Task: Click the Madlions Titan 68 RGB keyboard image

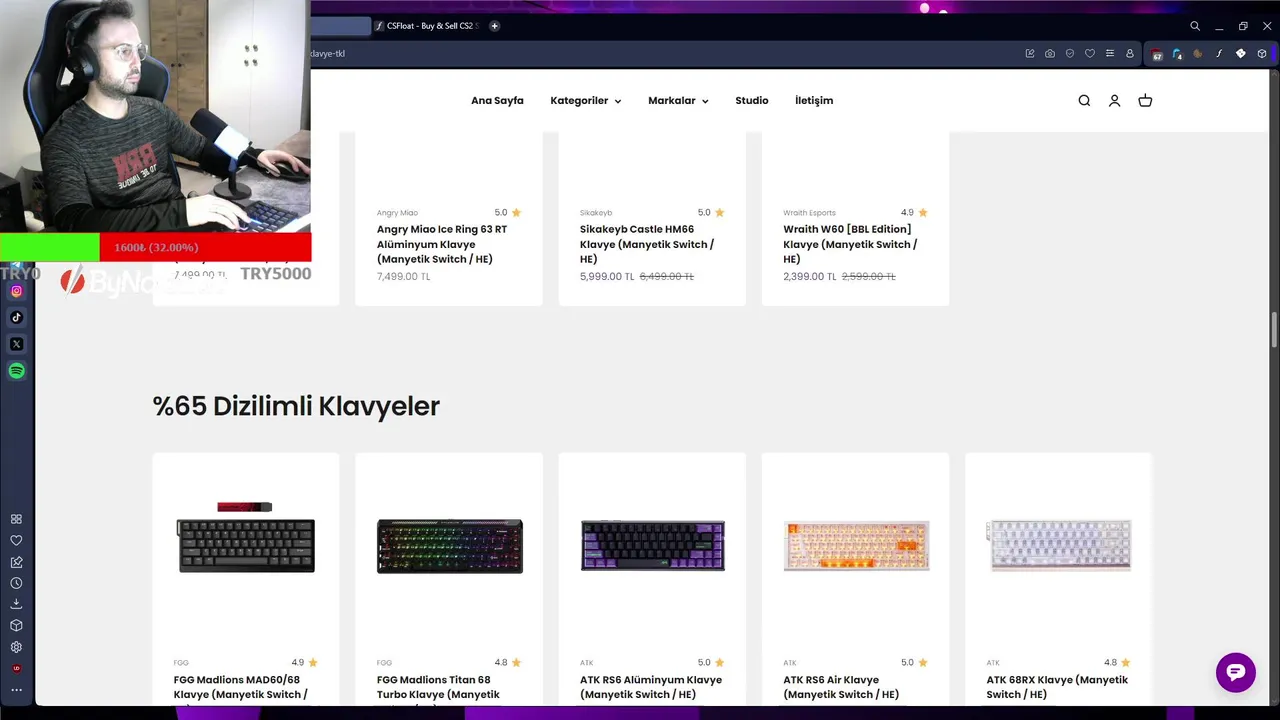Action: click(450, 546)
